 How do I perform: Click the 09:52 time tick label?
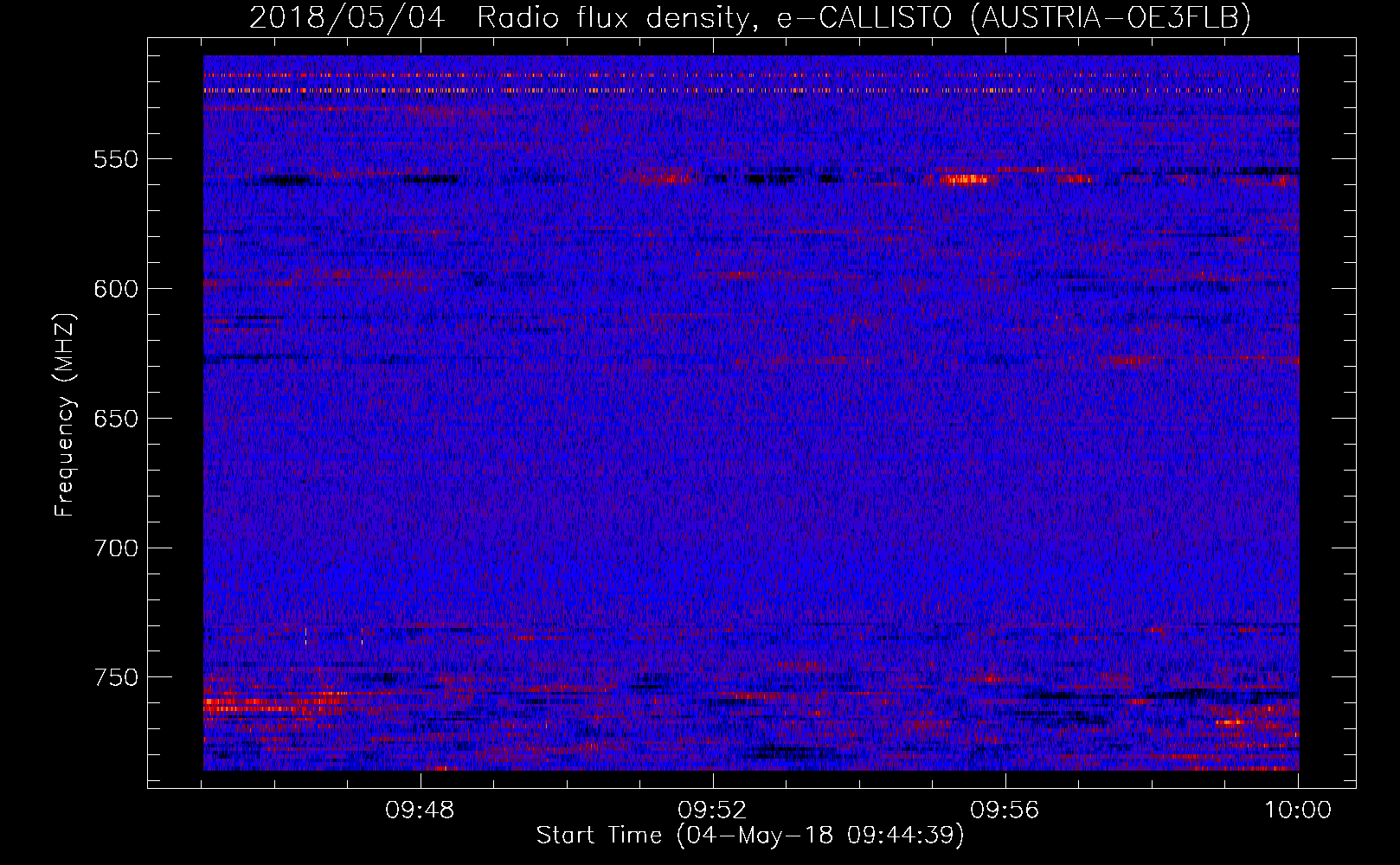pos(713,811)
